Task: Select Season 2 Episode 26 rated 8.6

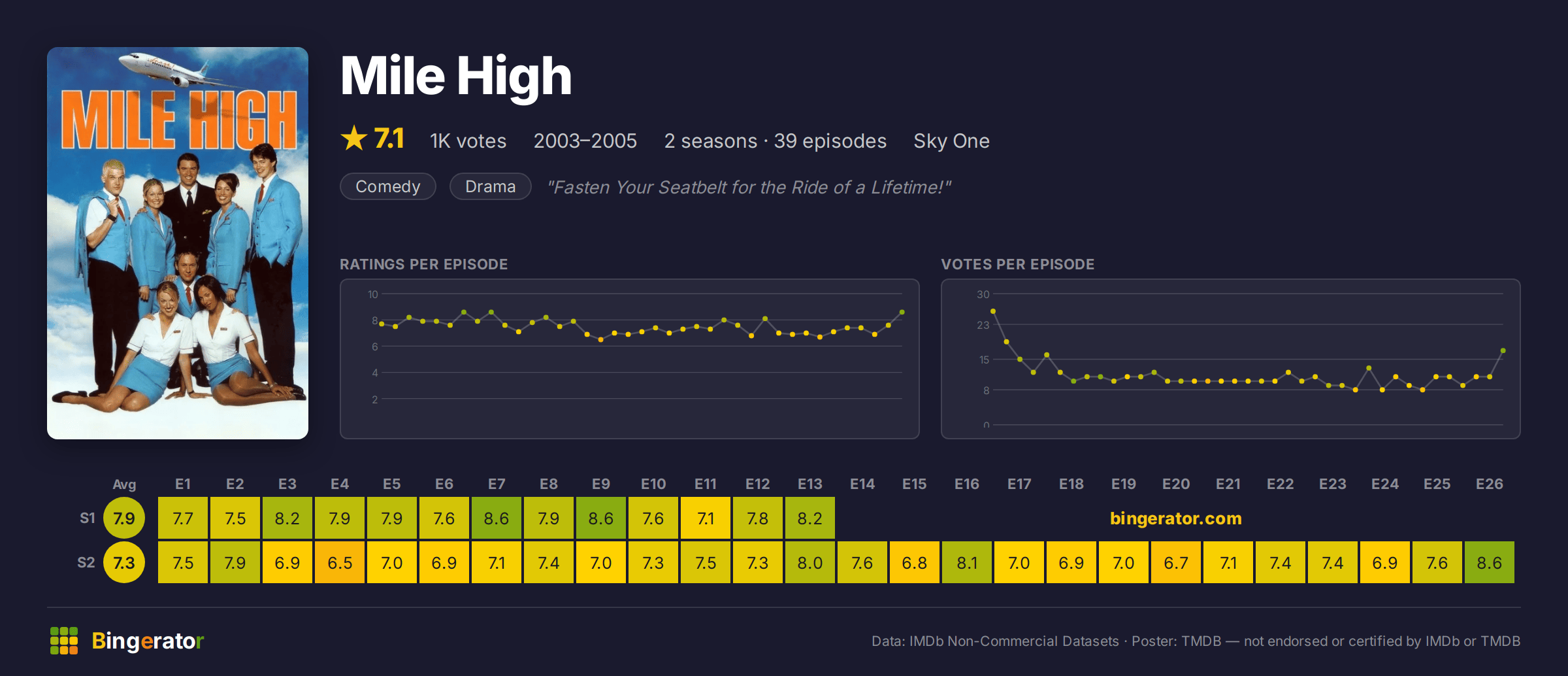Action: tap(1490, 562)
